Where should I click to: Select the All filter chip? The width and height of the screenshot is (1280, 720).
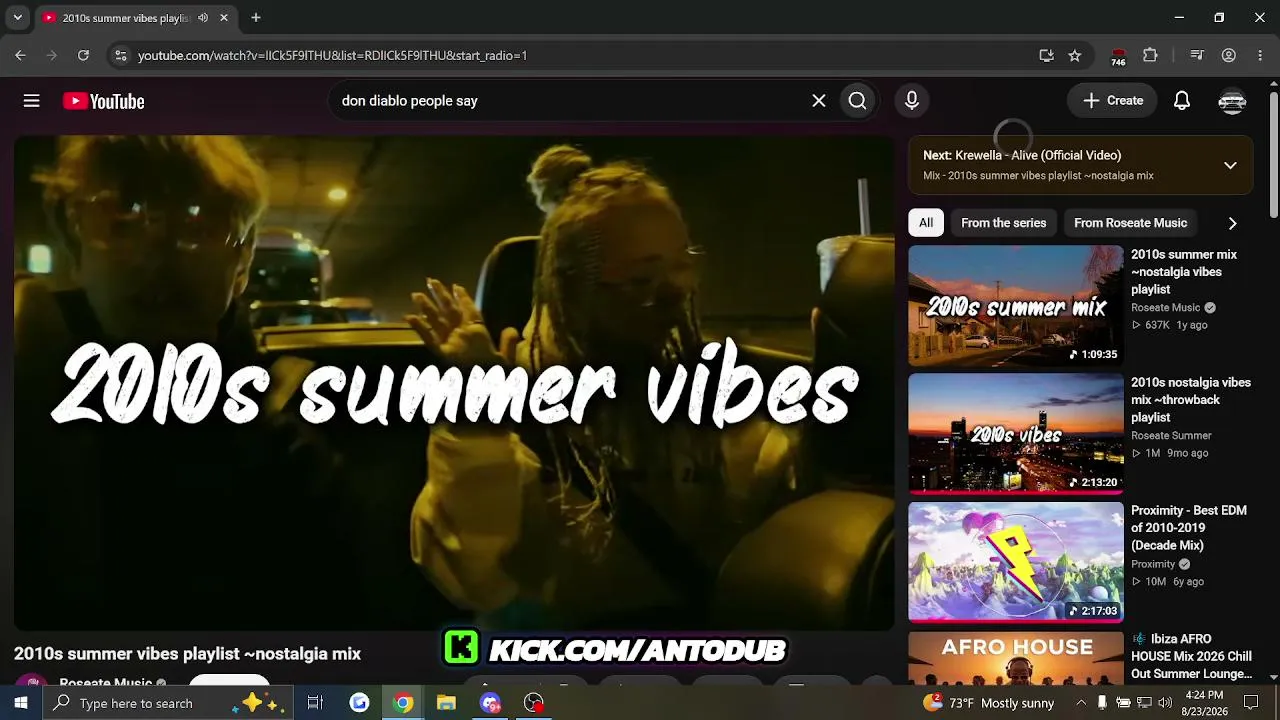(x=926, y=223)
